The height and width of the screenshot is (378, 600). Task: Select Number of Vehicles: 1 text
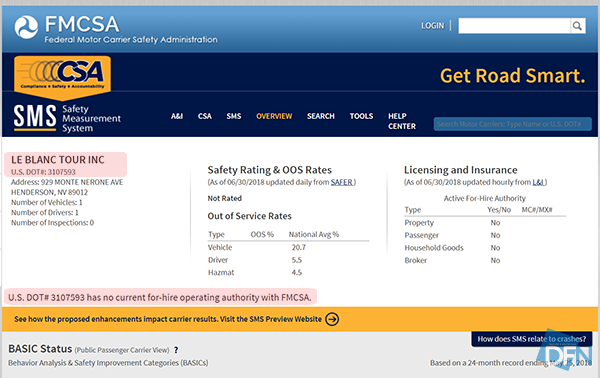click(x=47, y=202)
